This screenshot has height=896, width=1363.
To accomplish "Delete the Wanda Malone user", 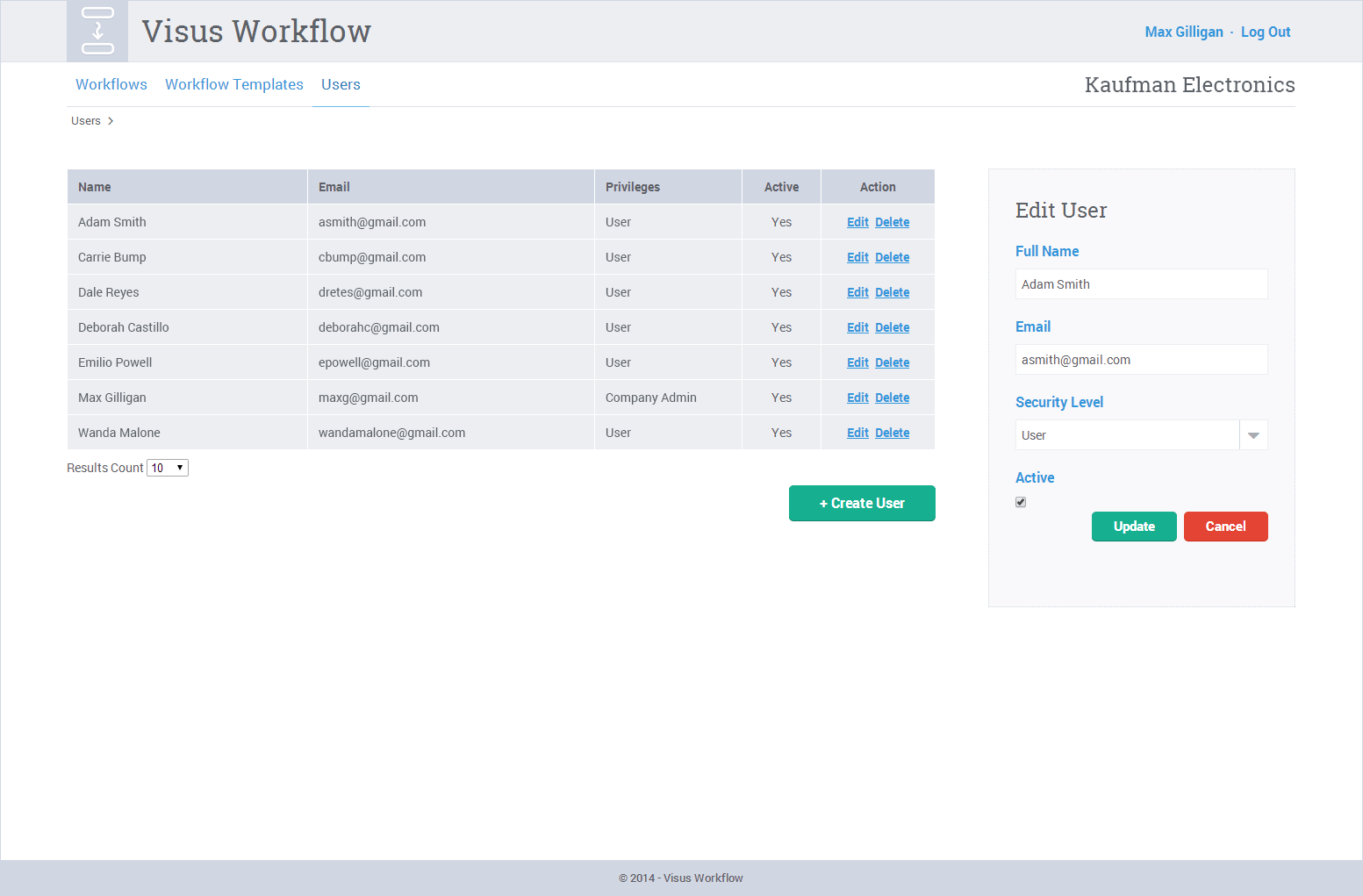I will click(x=892, y=433).
